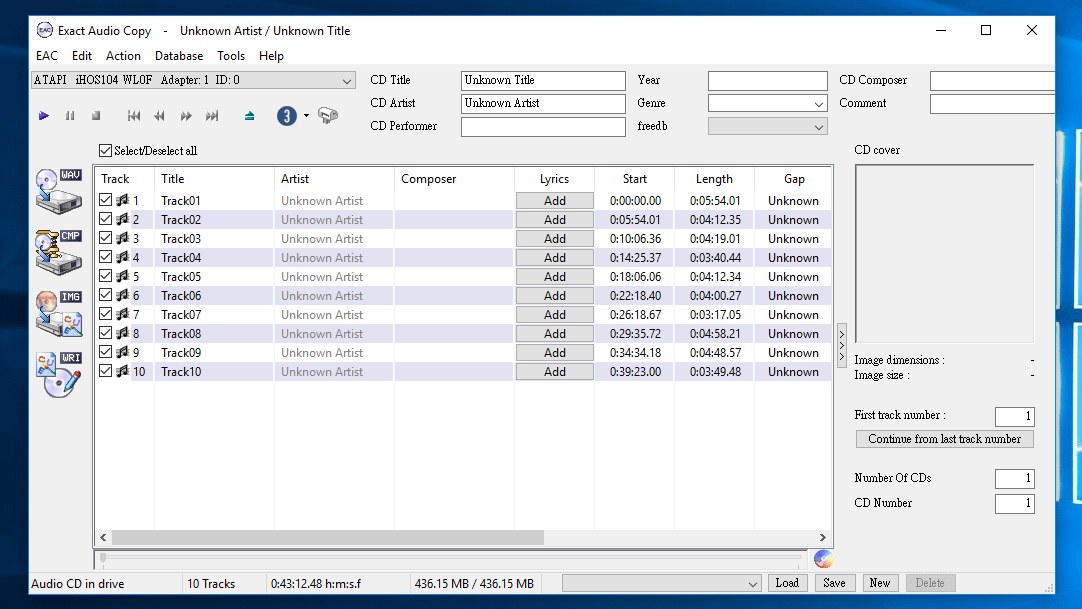This screenshot has width=1082, height=609.
Task: Click the Load button
Action: point(787,583)
